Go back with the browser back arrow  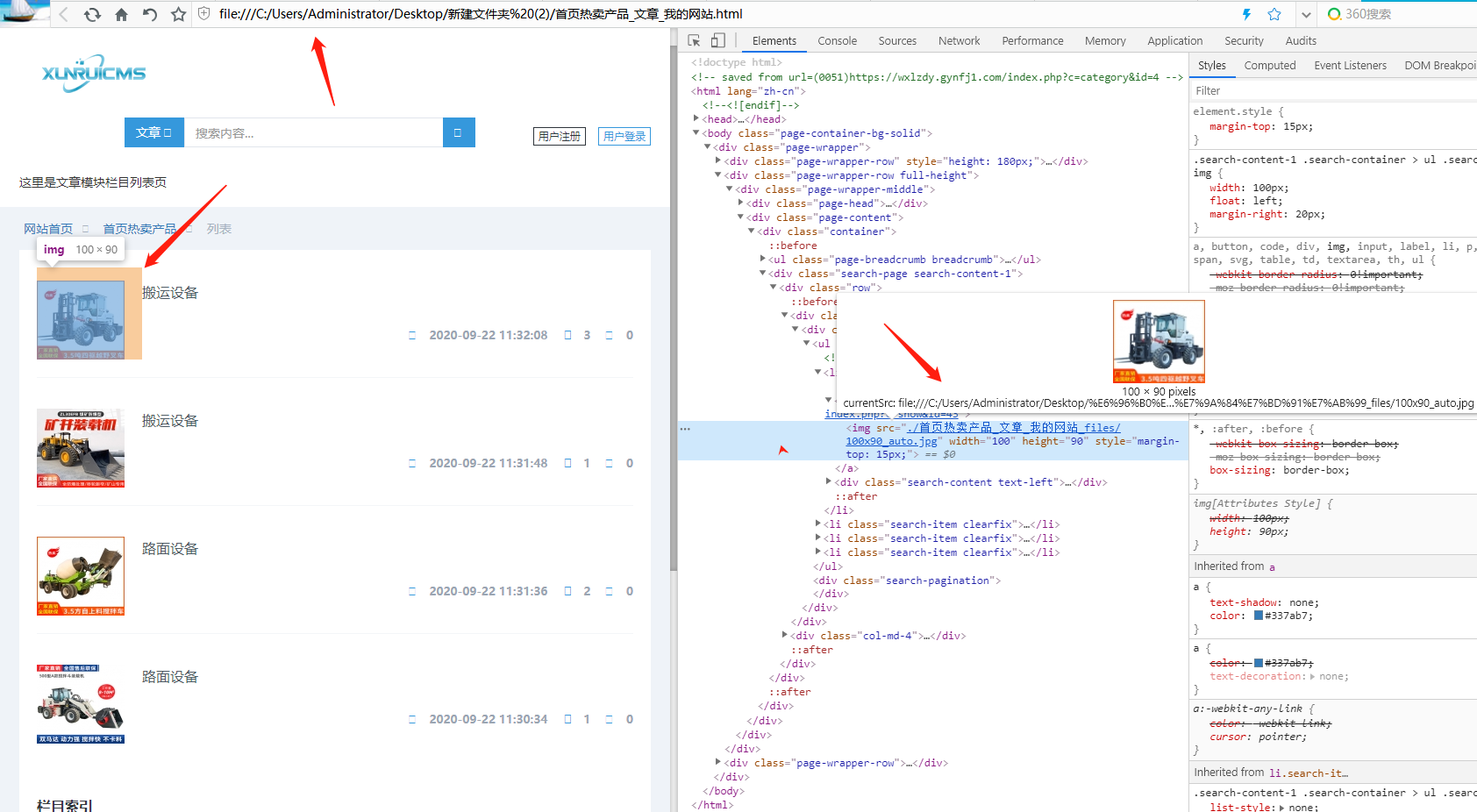(x=63, y=14)
